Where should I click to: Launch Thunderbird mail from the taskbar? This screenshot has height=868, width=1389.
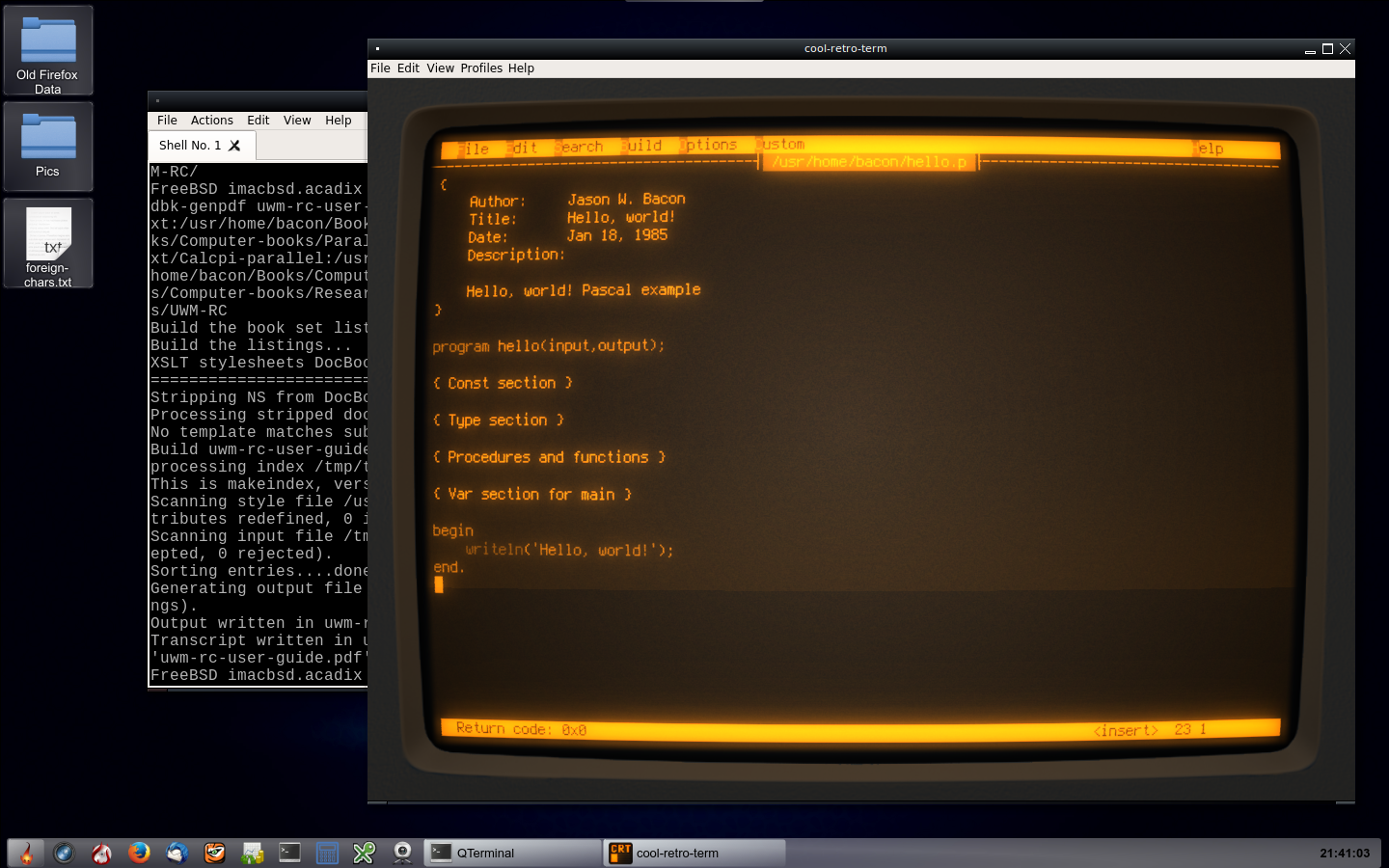click(177, 853)
